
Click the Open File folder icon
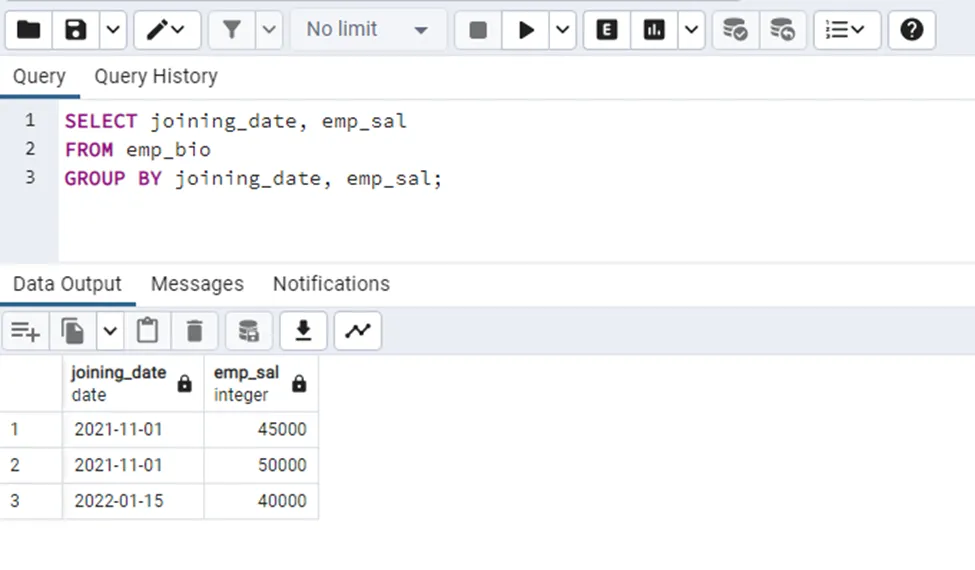(29, 30)
